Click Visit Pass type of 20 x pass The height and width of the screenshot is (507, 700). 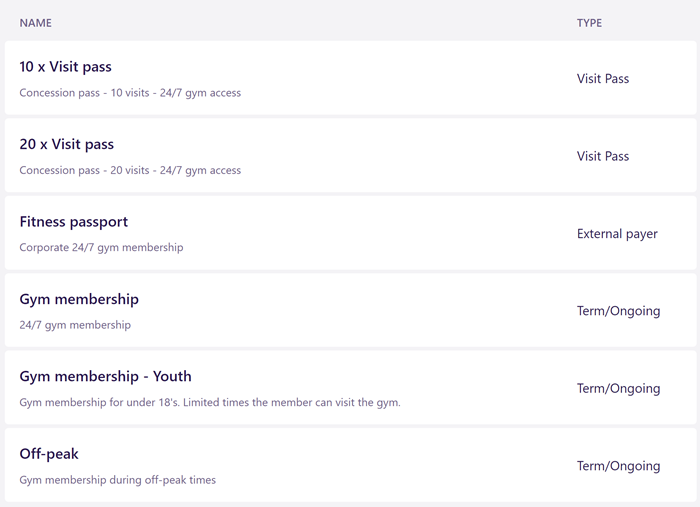point(603,157)
